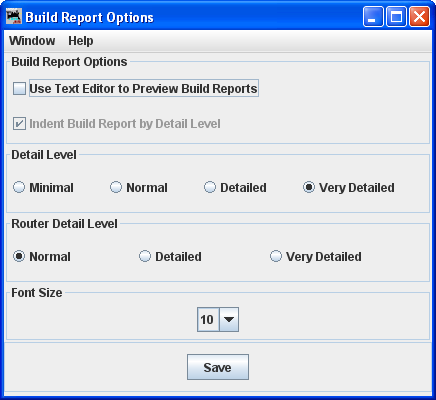The height and width of the screenshot is (400, 436).
Task: Close the Build Report Options window
Action: click(x=419, y=16)
